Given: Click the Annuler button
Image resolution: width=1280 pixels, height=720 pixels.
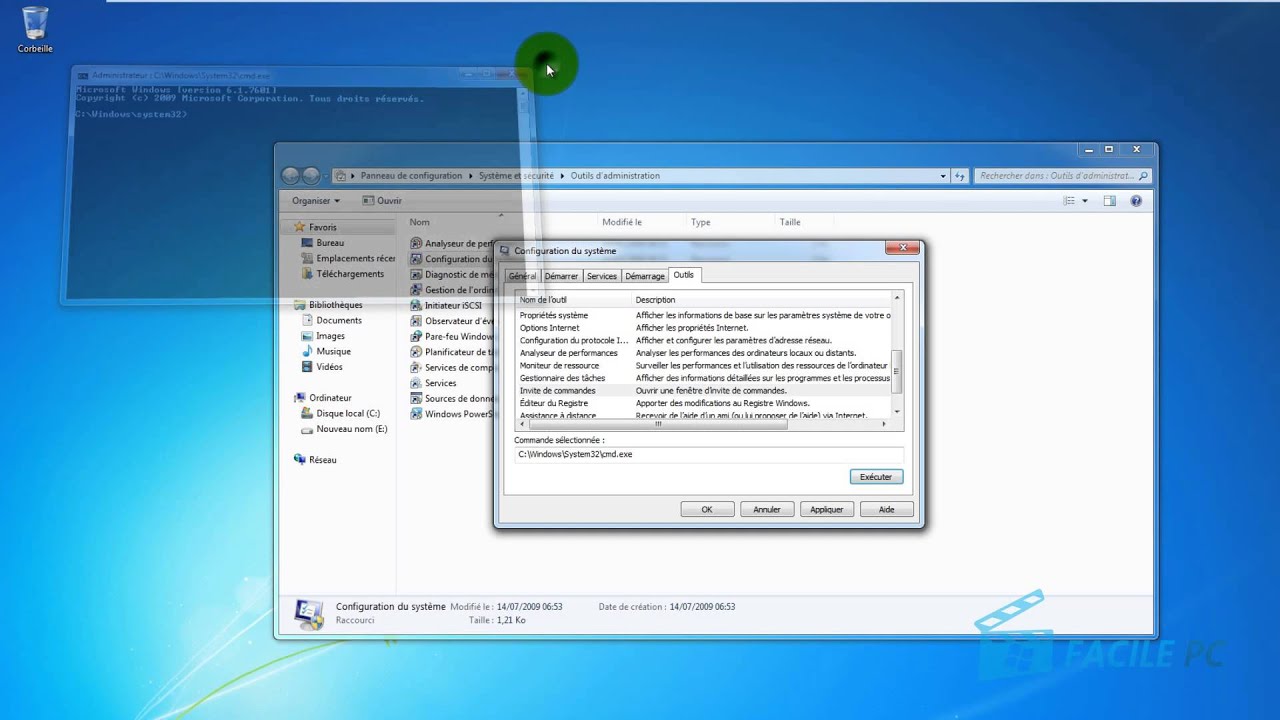Looking at the screenshot, I should pyautogui.click(x=767, y=510).
